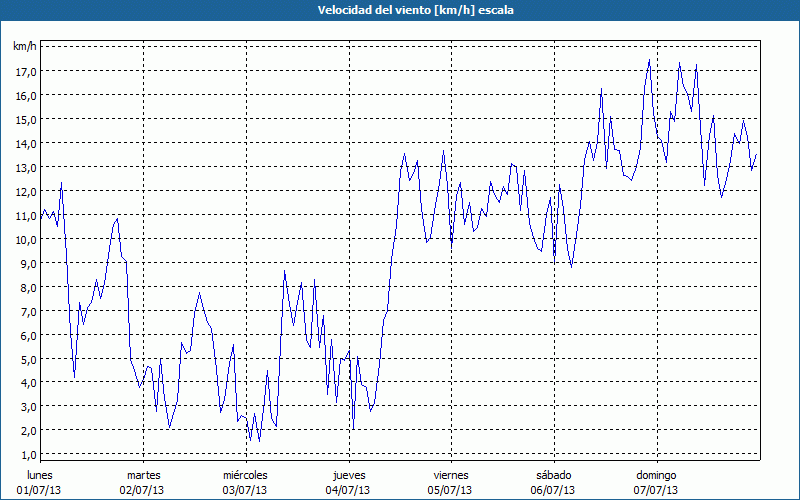Click the 13,0 y-axis tick label
Viewport: 800px width, 500px height.
pos(25,168)
